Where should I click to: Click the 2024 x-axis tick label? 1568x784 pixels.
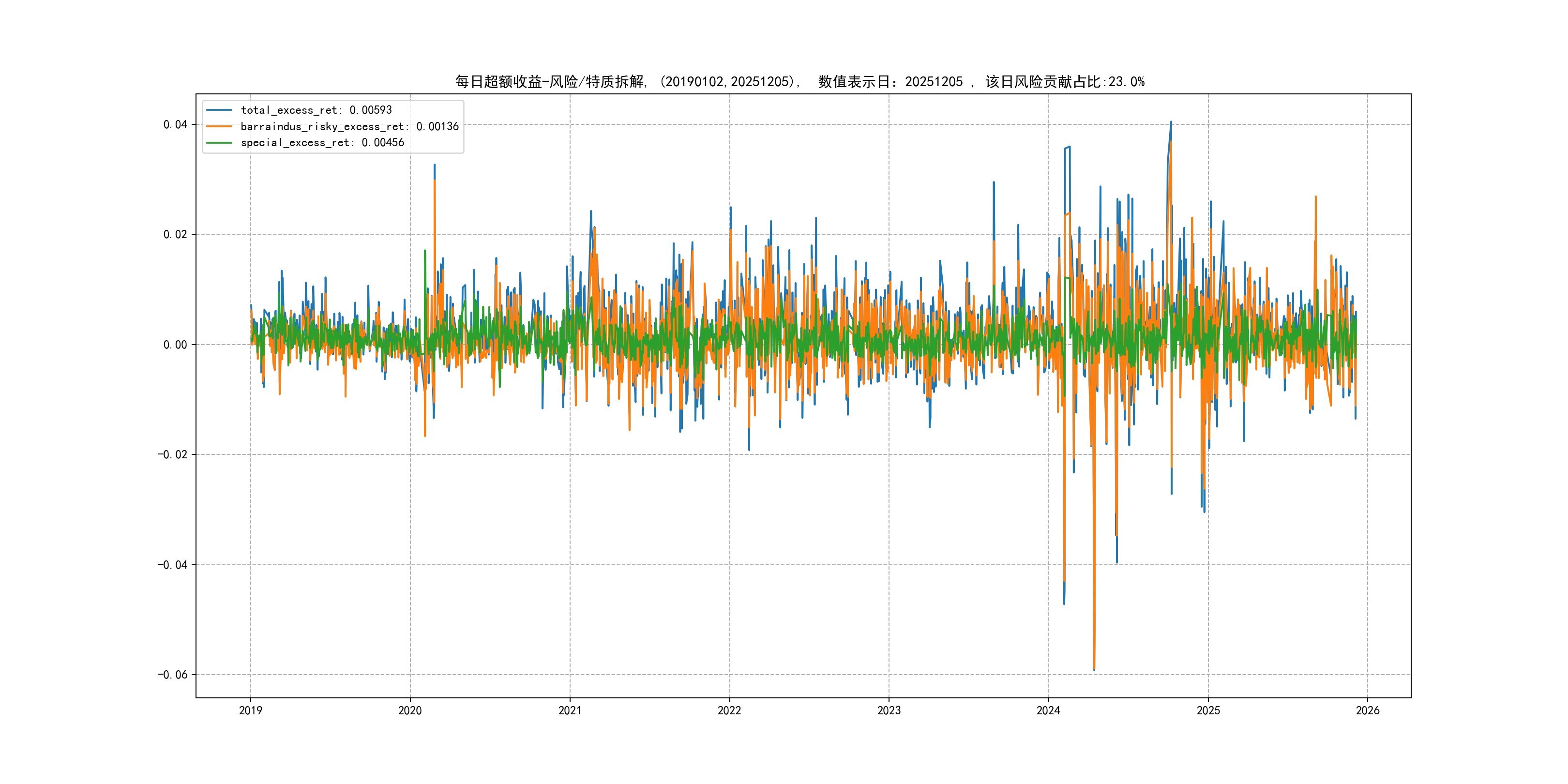(1048, 710)
